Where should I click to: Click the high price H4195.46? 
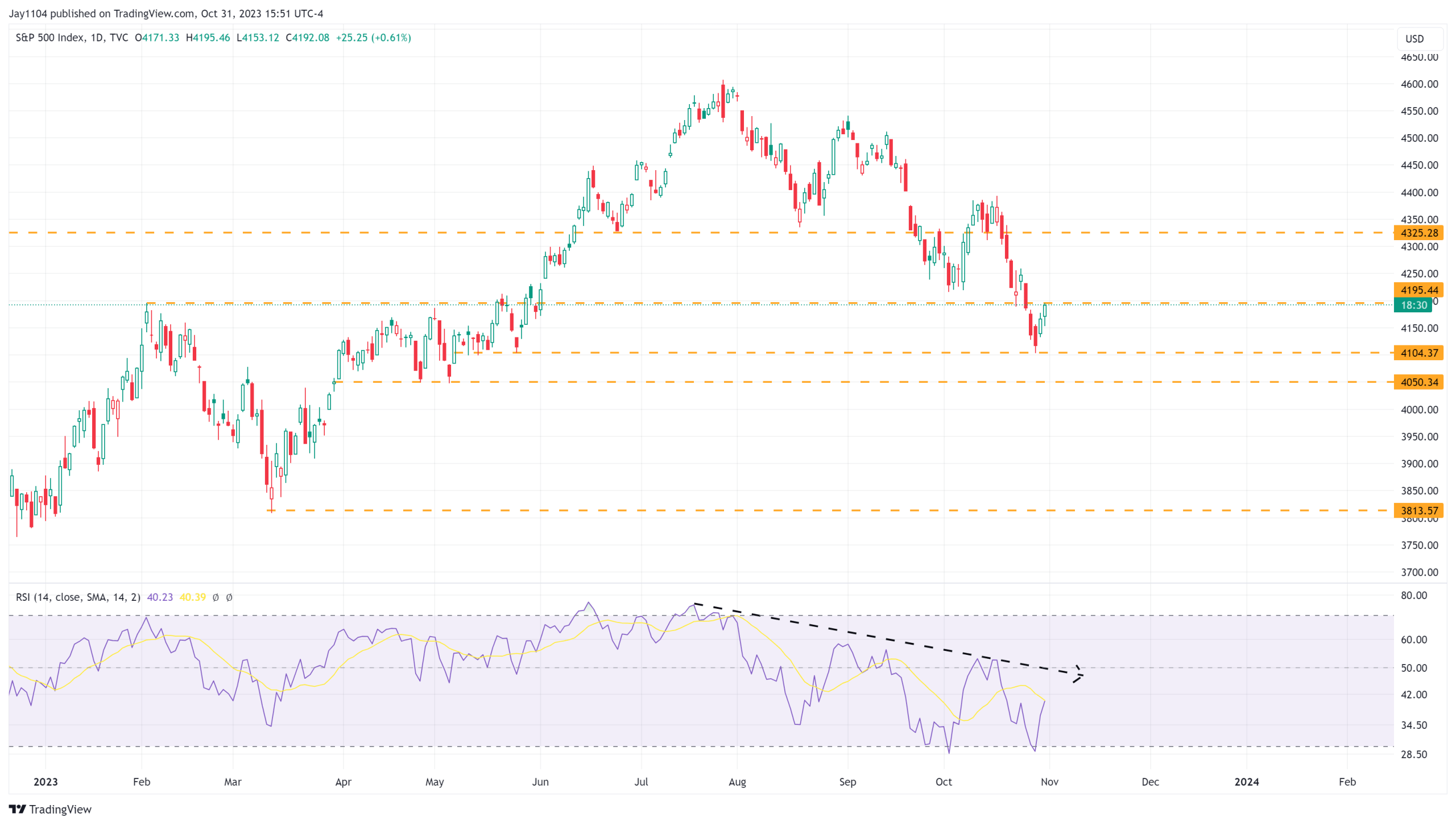(208, 38)
